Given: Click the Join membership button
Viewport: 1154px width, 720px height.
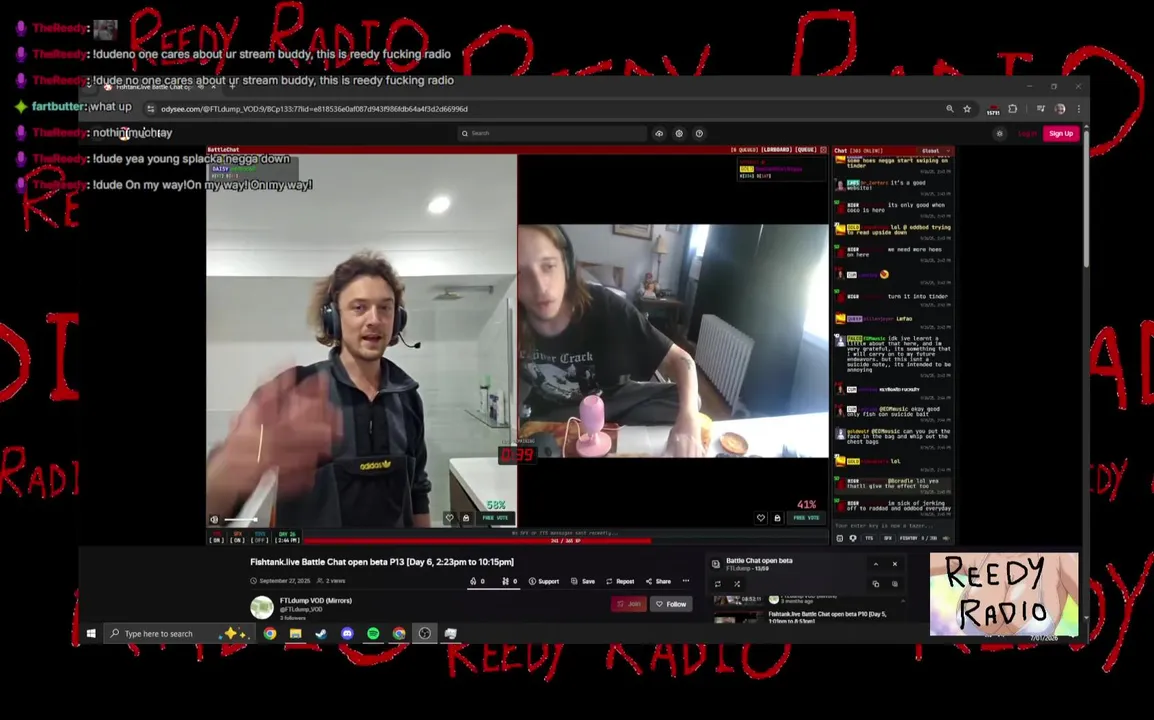Looking at the screenshot, I should click(x=629, y=604).
